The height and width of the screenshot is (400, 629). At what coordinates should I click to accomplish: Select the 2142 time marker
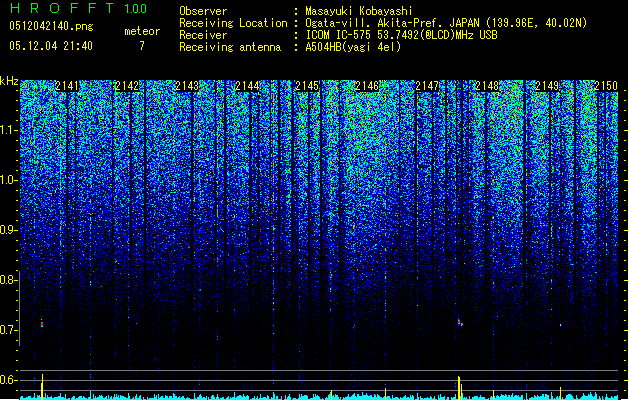127,86
